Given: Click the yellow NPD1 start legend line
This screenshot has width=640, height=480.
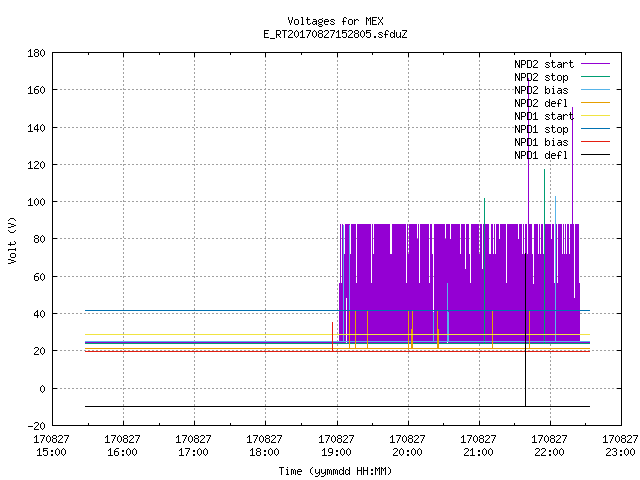Looking at the screenshot, I should [x=595, y=116].
